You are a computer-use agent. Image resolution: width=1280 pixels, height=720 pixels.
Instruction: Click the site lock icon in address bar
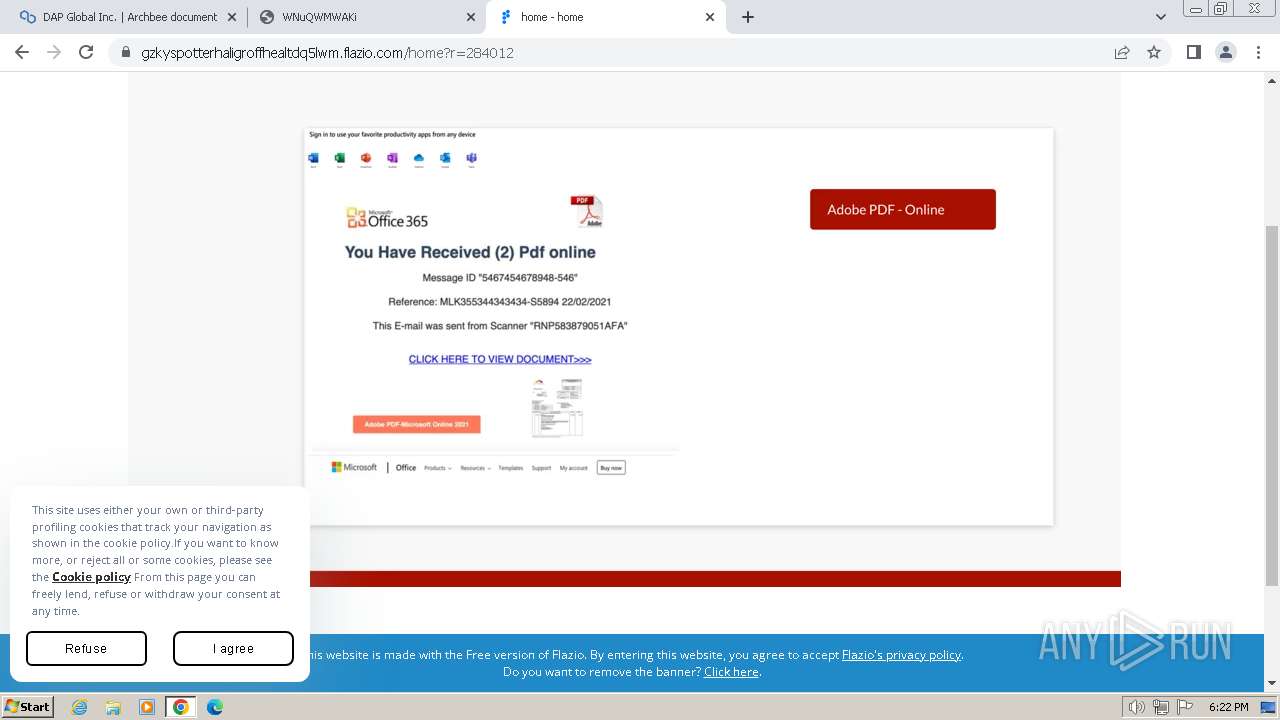click(125, 53)
